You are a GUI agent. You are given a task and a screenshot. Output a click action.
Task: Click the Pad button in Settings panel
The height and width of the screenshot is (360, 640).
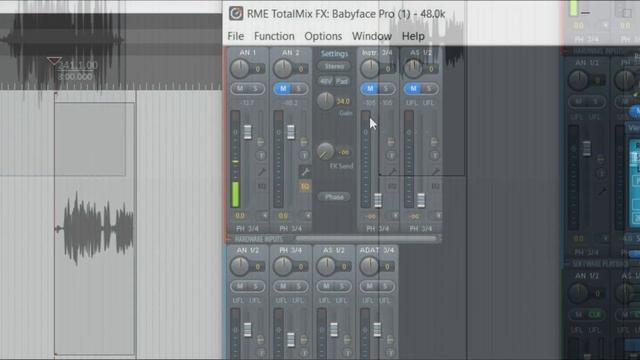pyautogui.click(x=342, y=81)
